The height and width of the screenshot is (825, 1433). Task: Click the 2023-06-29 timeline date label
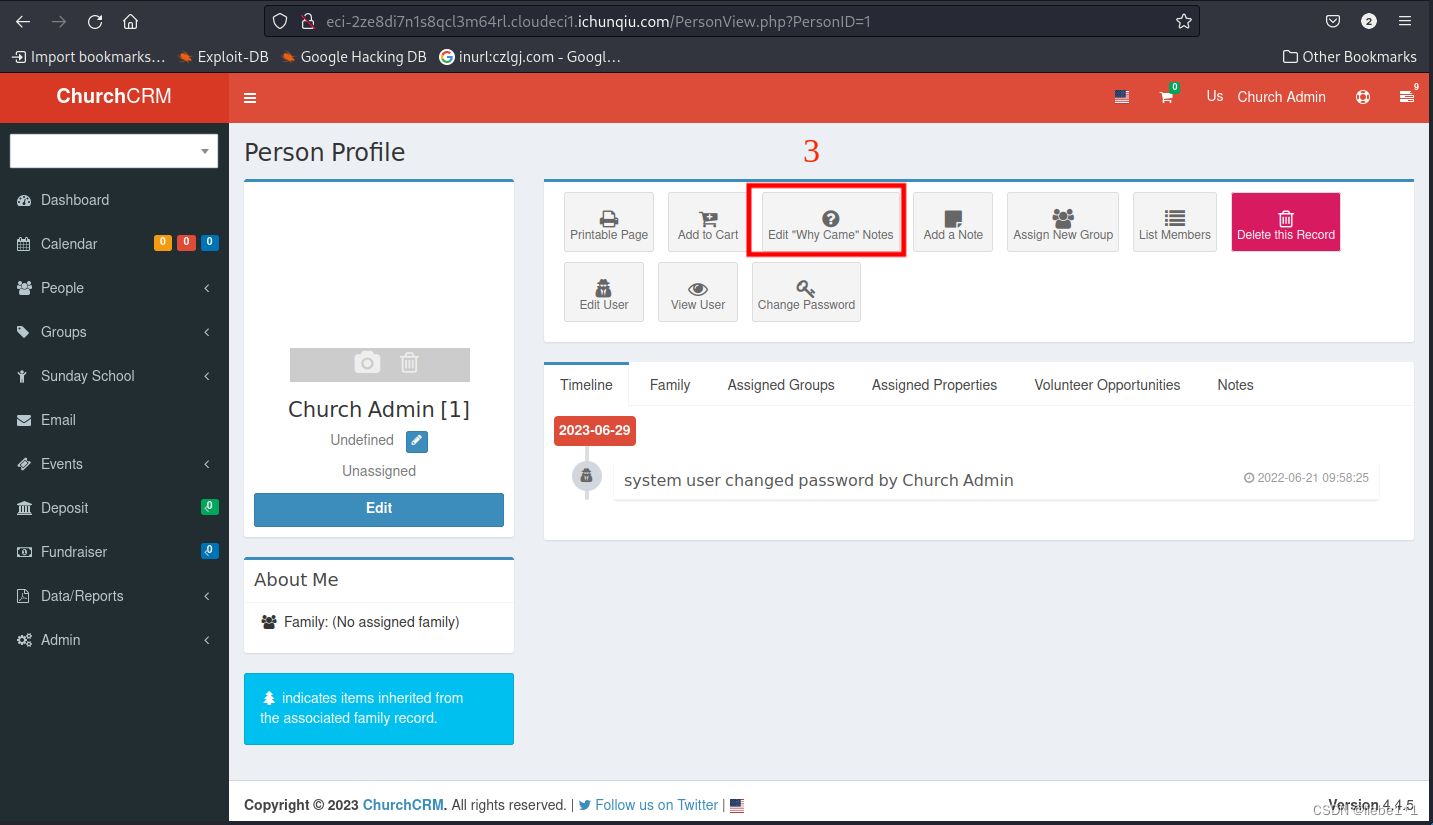pyautogui.click(x=595, y=431)
